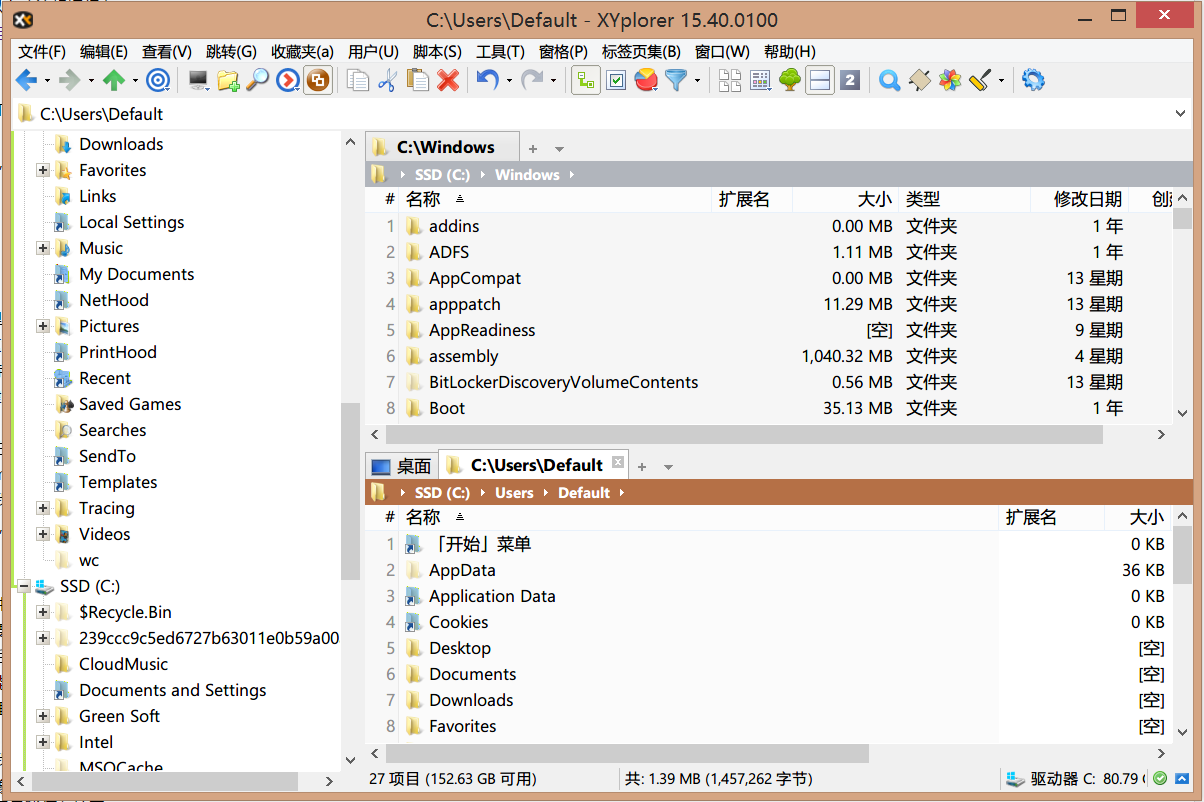Open the undo history dropdown arrow
This screenshot has width=1204, height=802.
(x=509, y=81)
